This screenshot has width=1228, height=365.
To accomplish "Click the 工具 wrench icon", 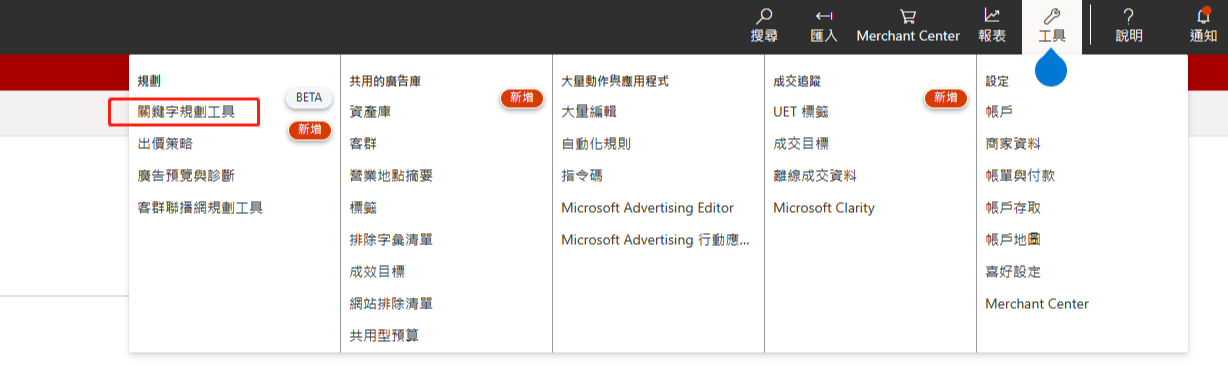I will (1052, 16).
